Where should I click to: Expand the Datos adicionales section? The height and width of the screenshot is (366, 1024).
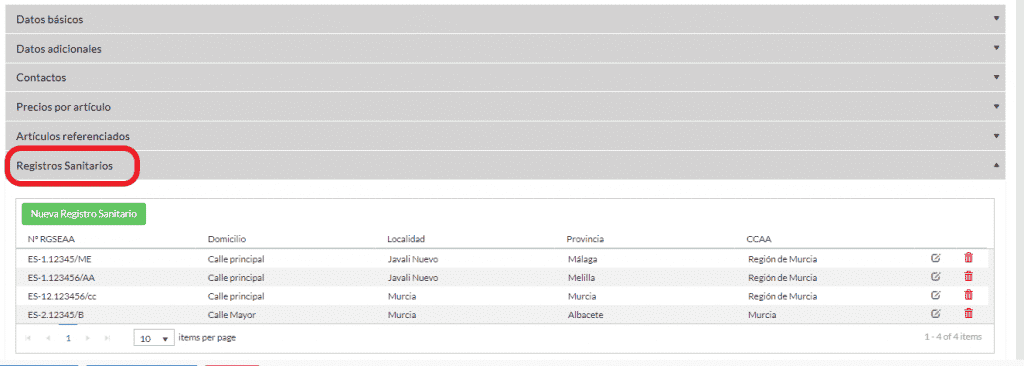click(x=505, y=48)
